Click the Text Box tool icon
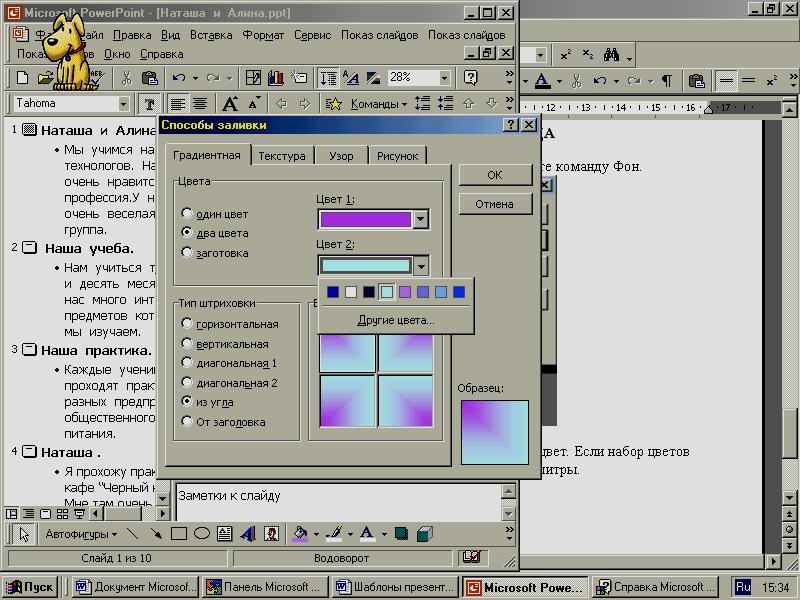 pos(224,534)
